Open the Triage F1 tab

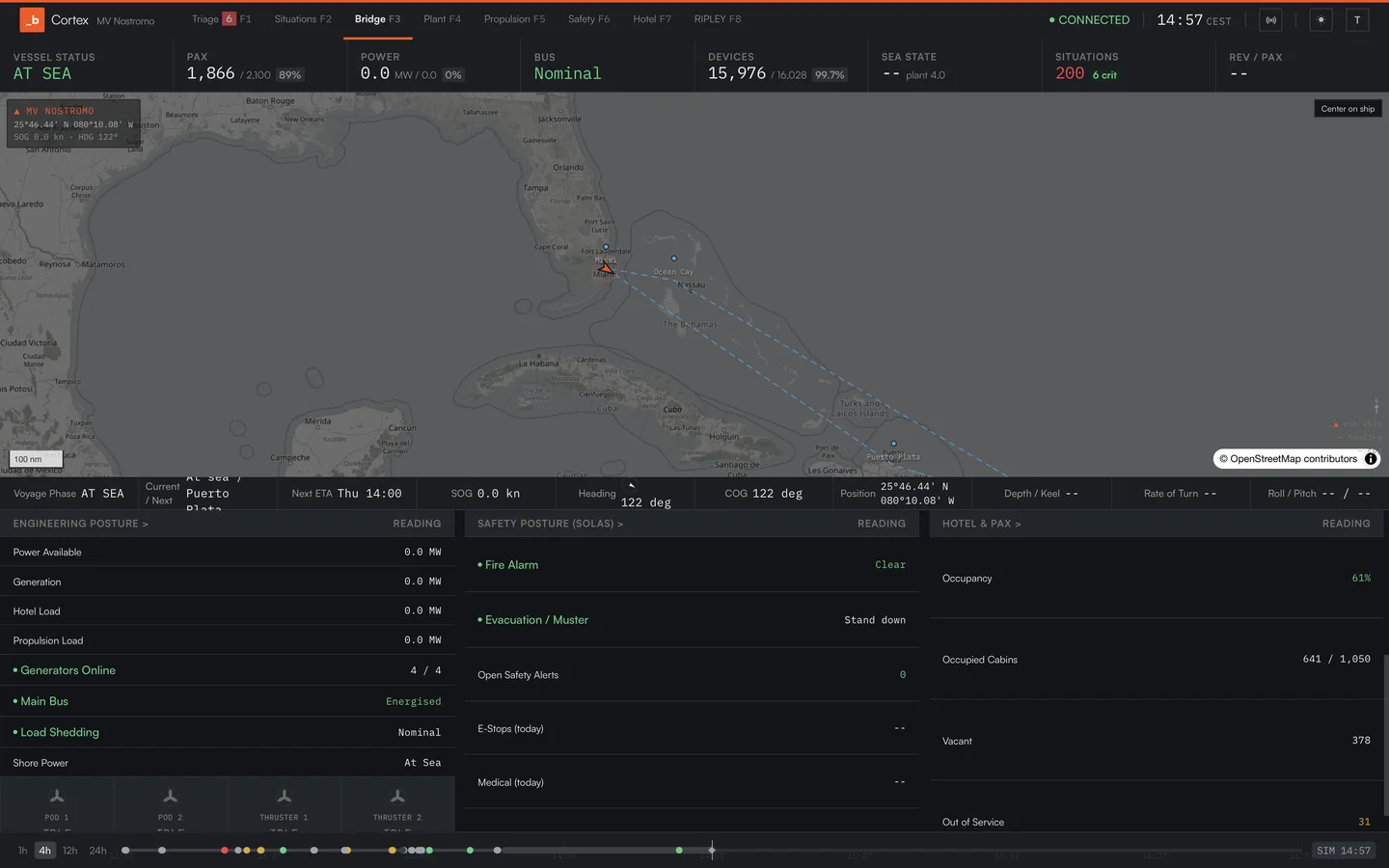[x=222, y=19]
